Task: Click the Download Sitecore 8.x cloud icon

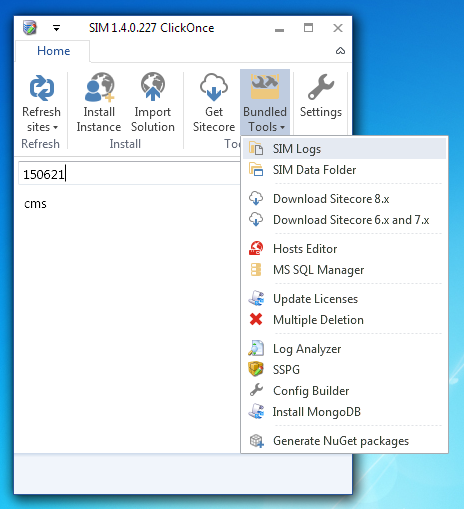Action: [x=256, y=198]
